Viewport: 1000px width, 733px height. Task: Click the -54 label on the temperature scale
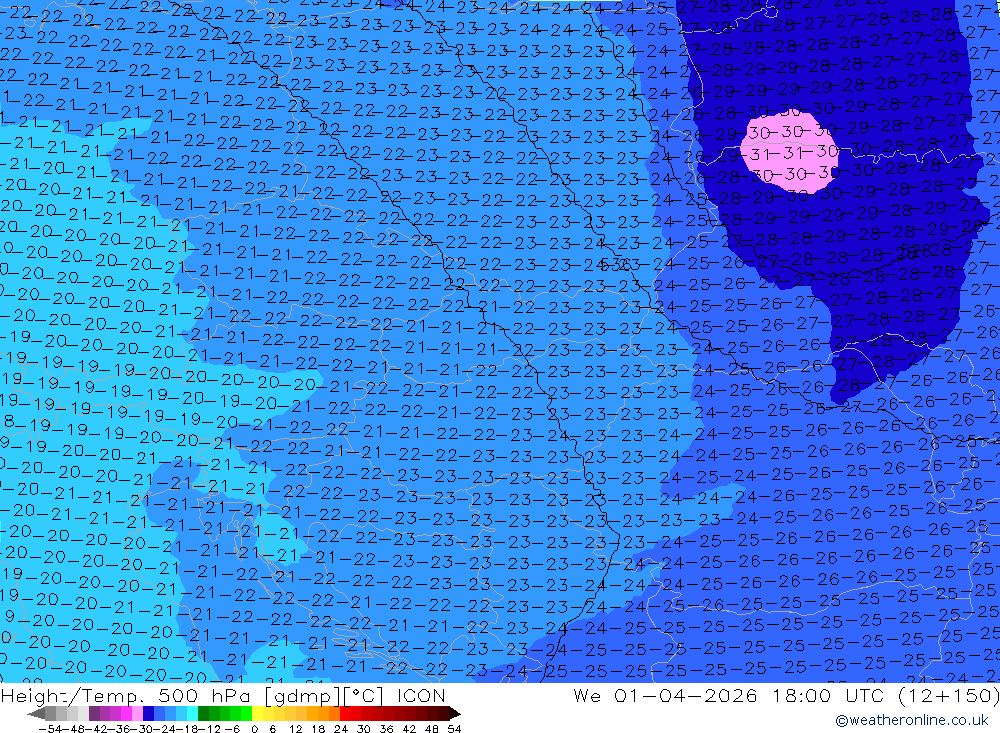coord(50,729)
